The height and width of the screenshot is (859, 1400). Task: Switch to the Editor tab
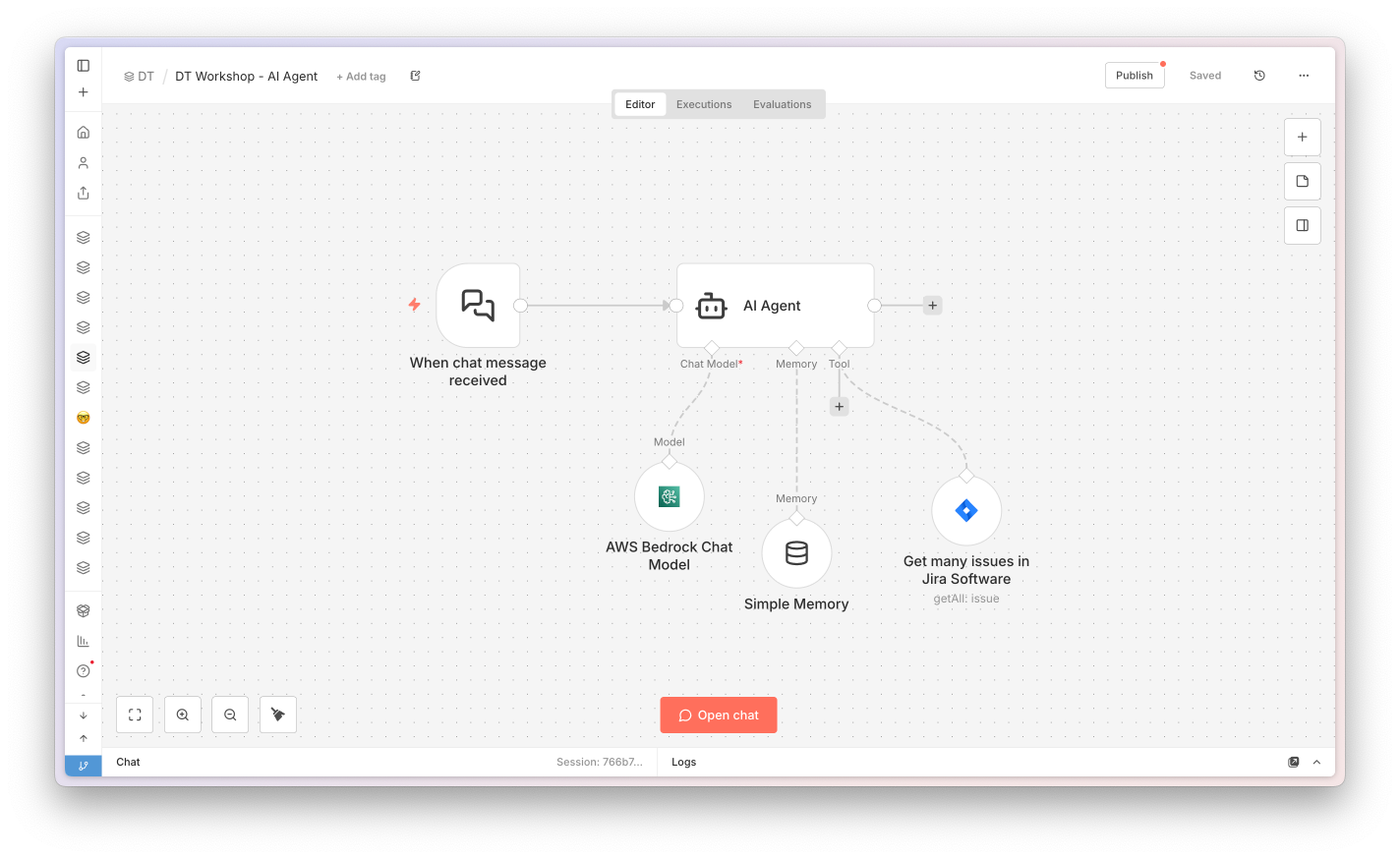640,104
